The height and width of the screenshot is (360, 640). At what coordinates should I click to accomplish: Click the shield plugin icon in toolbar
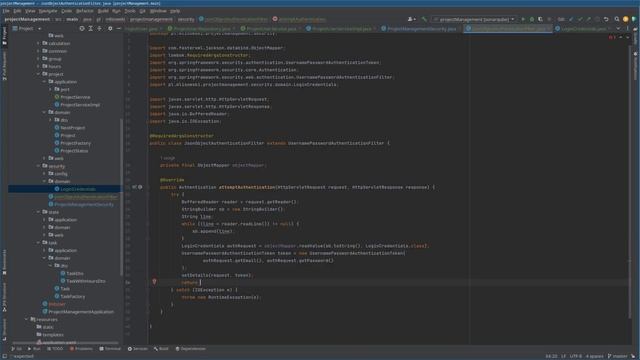(x=634, y=19)
